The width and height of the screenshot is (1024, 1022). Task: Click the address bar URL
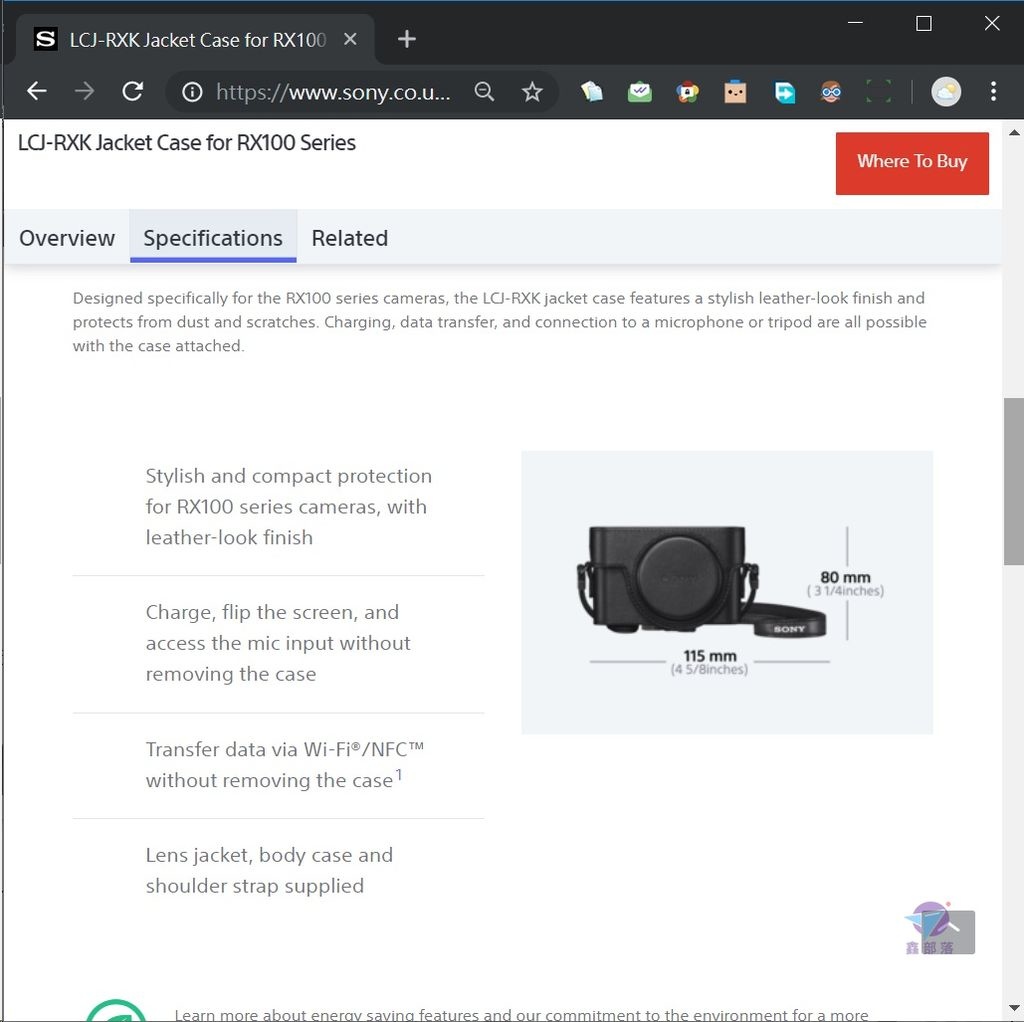[333, 93]
